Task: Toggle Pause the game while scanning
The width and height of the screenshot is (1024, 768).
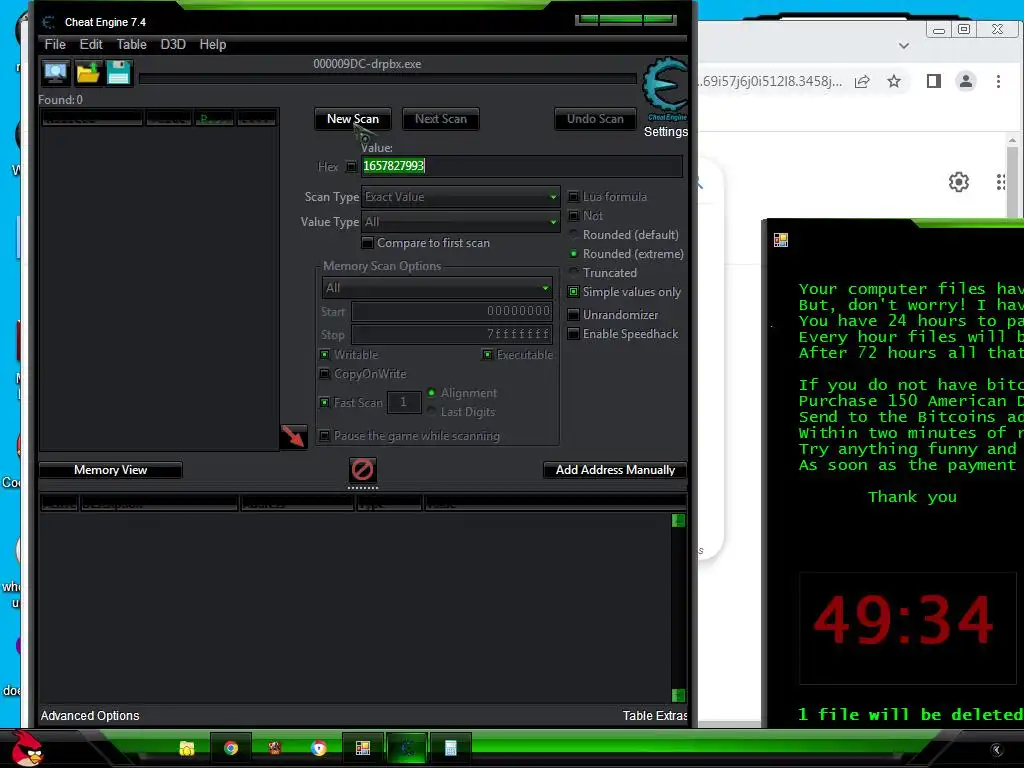Action: [325, 436]
